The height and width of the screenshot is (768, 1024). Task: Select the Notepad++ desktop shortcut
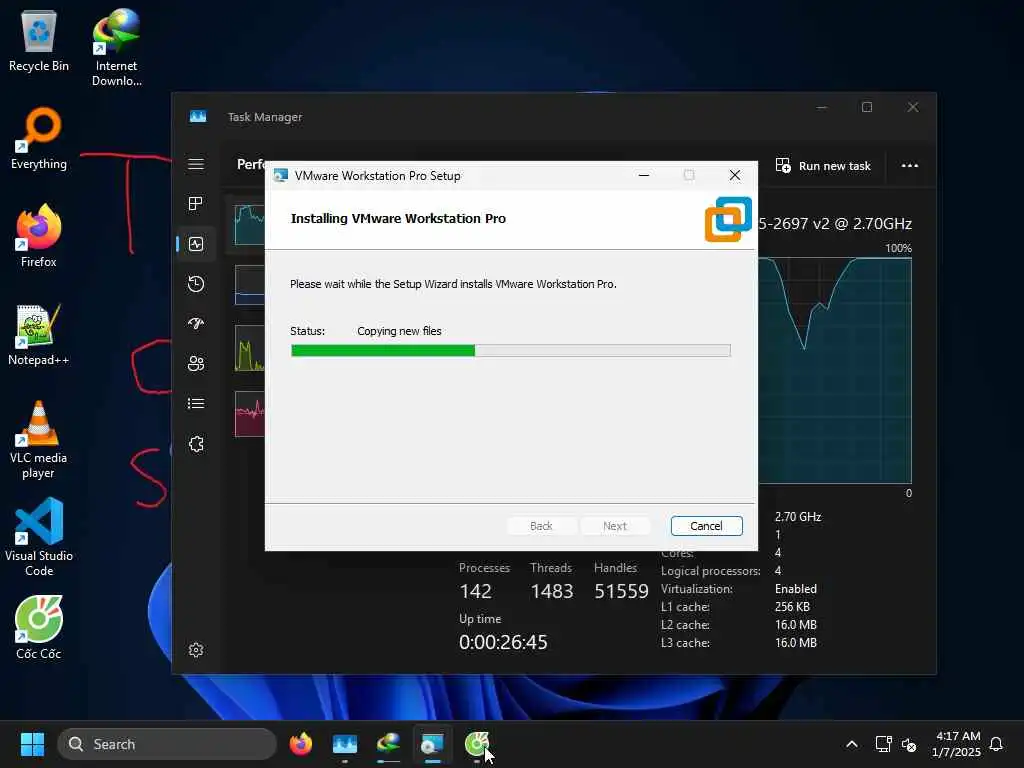pos(39,334)
